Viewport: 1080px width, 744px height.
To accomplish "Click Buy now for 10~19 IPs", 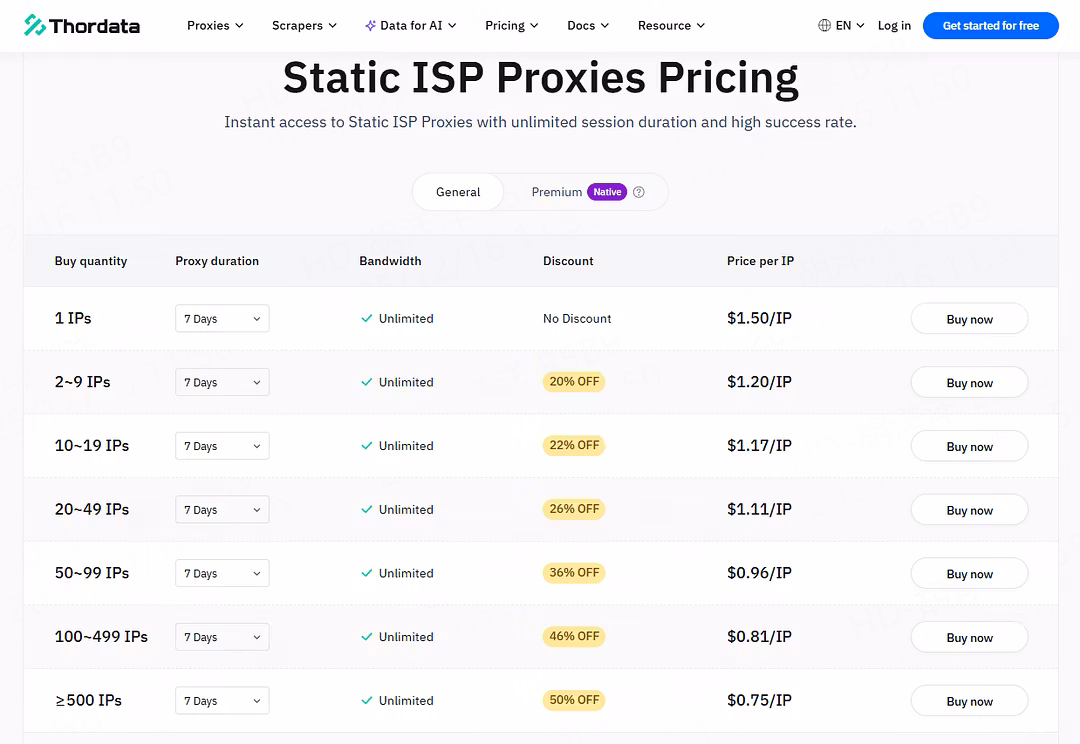I will point(969,447).
